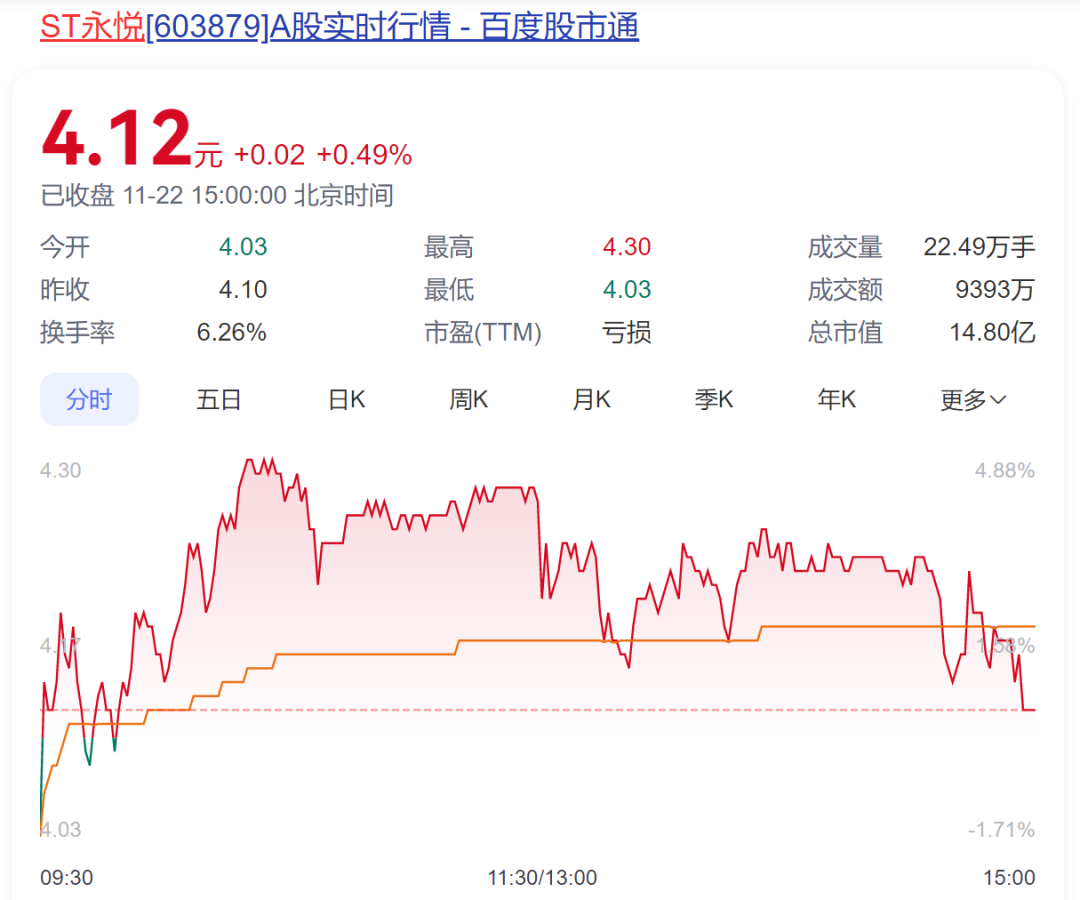Expand the 更多 dropdown
Screen dimensions: 1080x900
click(973, 400)
